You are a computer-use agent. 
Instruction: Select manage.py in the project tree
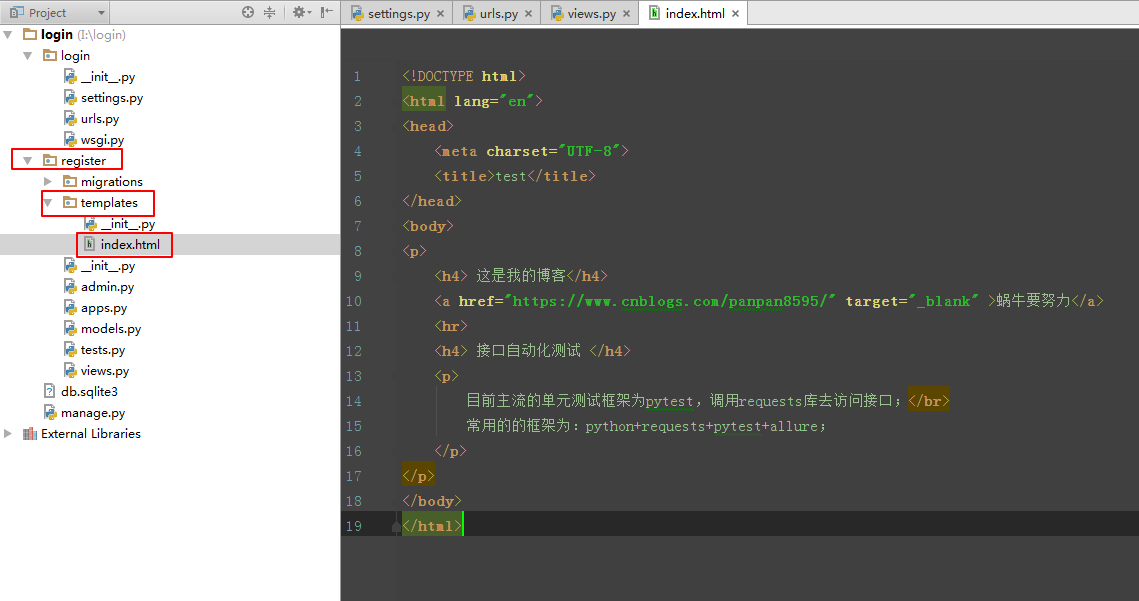[84, 413]
